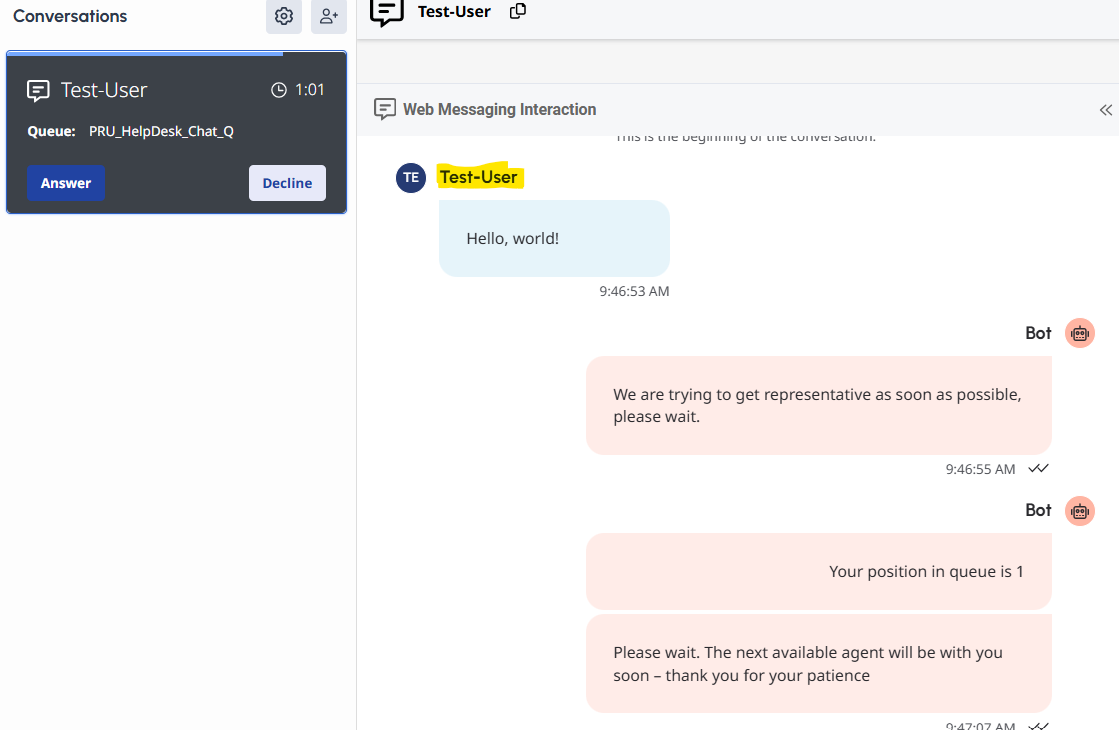
Task: Select the 'We are trying to get representative' message
Action: (819, 405)
